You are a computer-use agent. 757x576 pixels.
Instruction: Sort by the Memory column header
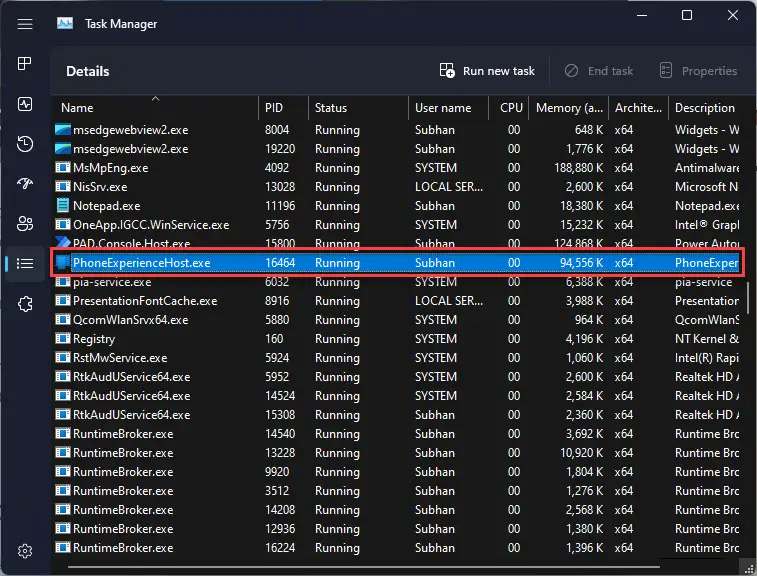(x=569, y=108)
